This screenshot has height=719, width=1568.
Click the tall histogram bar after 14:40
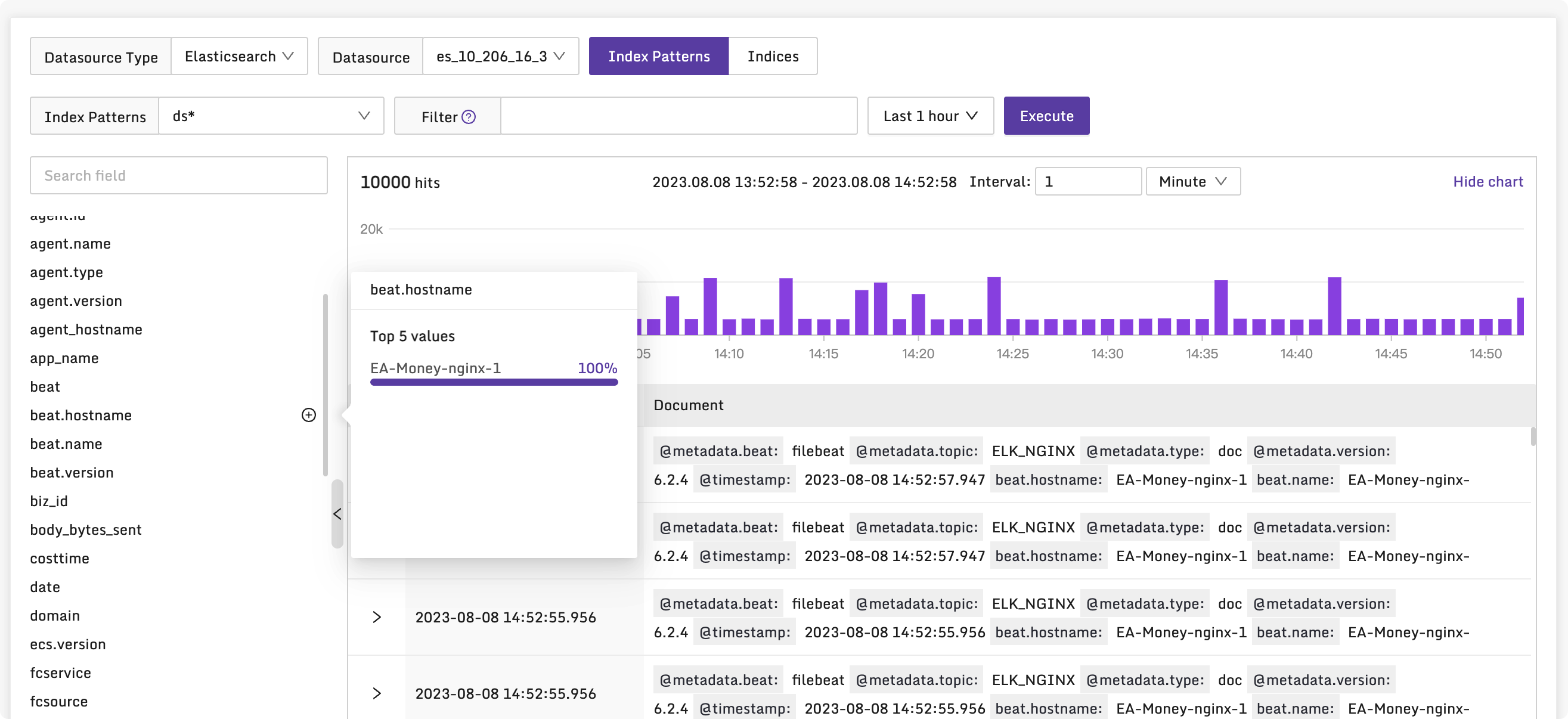tap(1334, 306)
